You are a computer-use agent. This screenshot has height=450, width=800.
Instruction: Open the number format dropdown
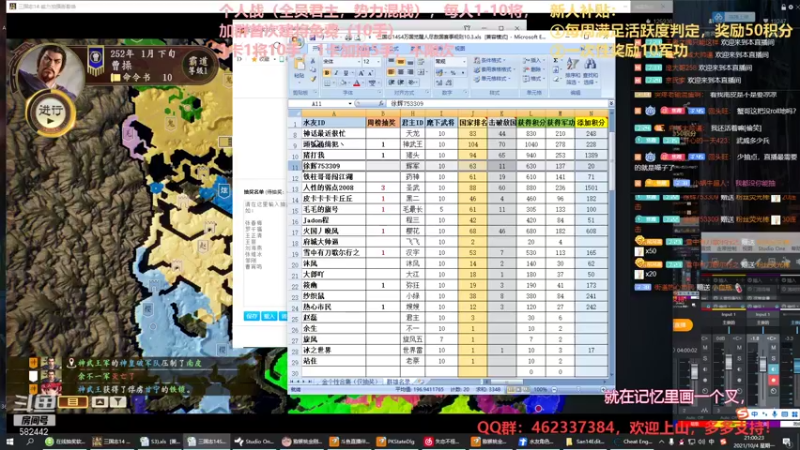[463, 62]
